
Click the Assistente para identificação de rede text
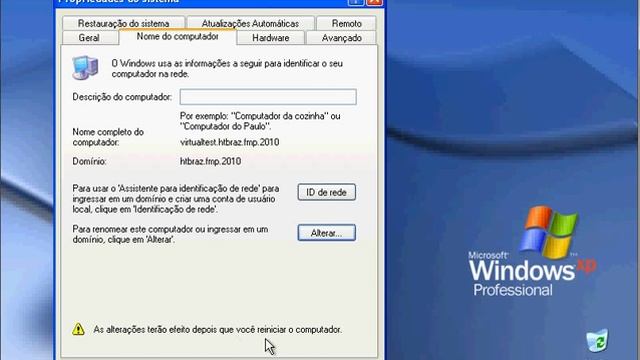(176, 199)
